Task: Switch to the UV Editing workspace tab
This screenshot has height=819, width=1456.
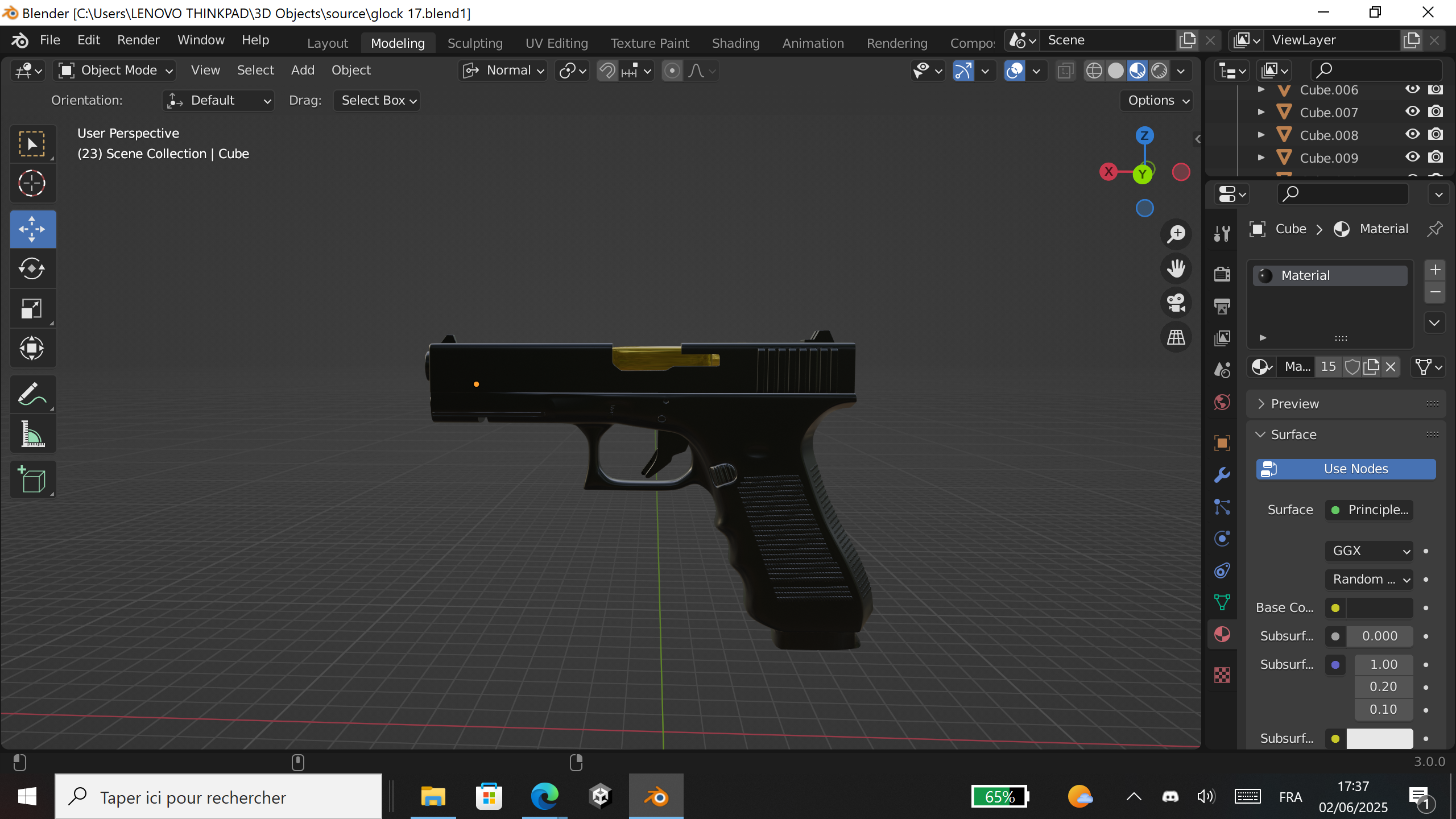Action: tap(556, 43)
